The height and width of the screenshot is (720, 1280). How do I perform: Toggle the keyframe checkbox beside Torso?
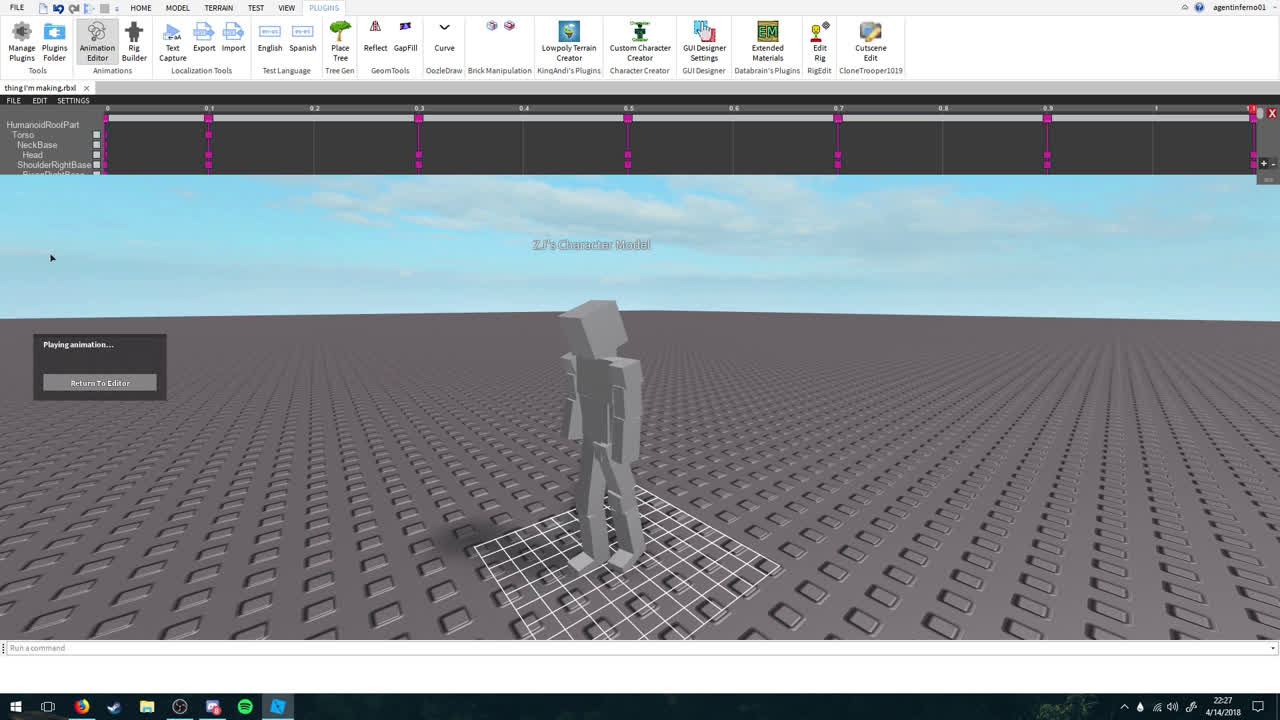pyautogui.click(x=97, y=135)
